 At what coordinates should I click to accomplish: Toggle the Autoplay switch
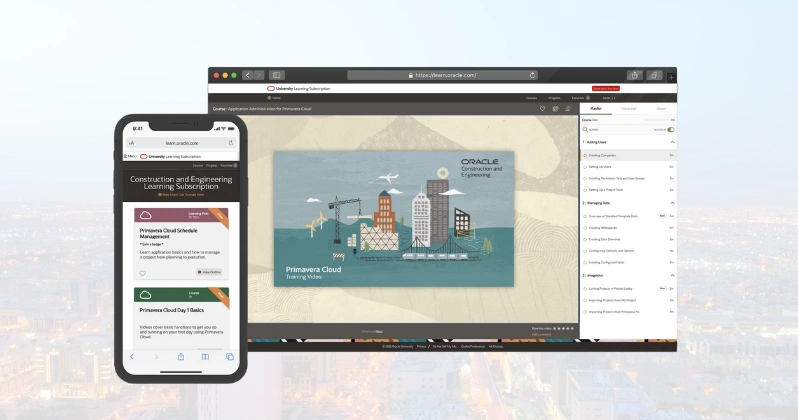coord(670,129)
